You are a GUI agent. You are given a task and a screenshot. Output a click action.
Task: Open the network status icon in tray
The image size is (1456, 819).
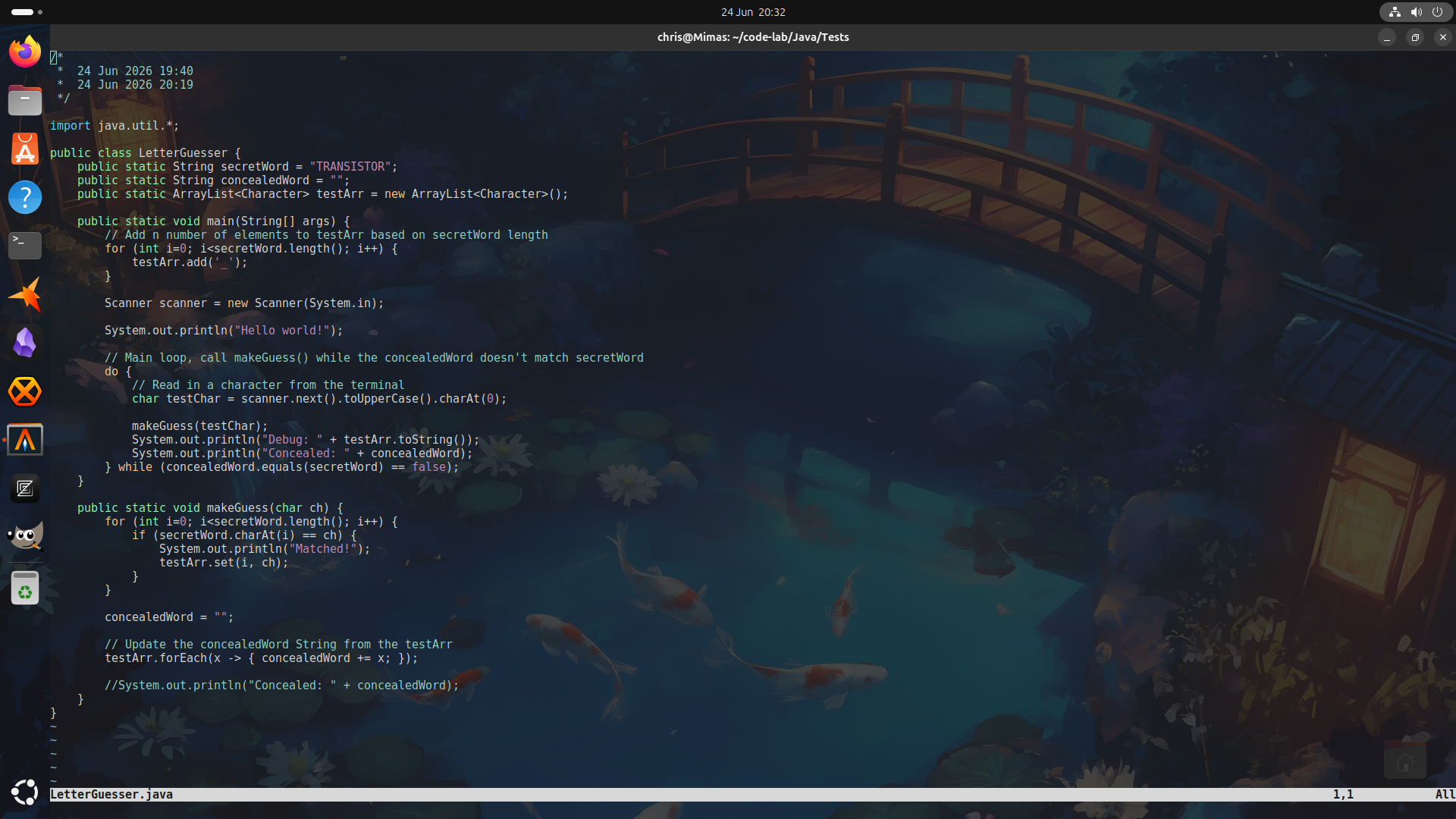tap(1395, 12)
